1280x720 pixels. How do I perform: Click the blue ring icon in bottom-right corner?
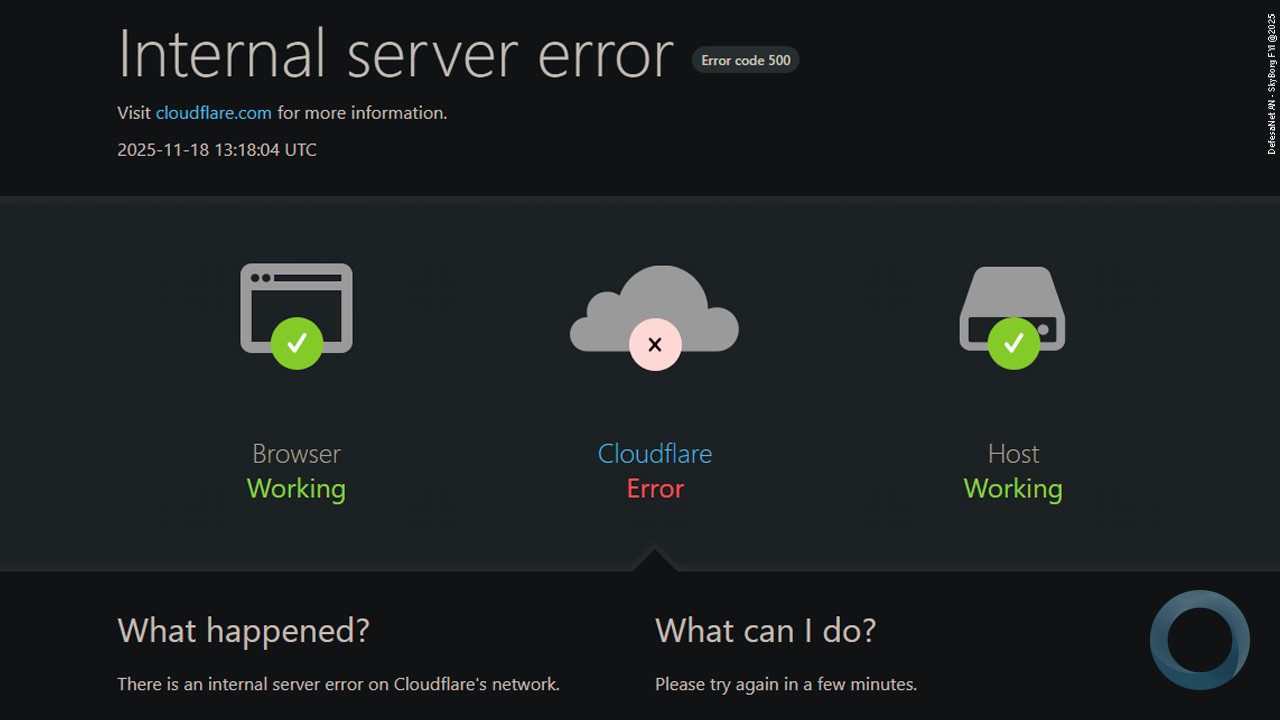click(1199, 640)
